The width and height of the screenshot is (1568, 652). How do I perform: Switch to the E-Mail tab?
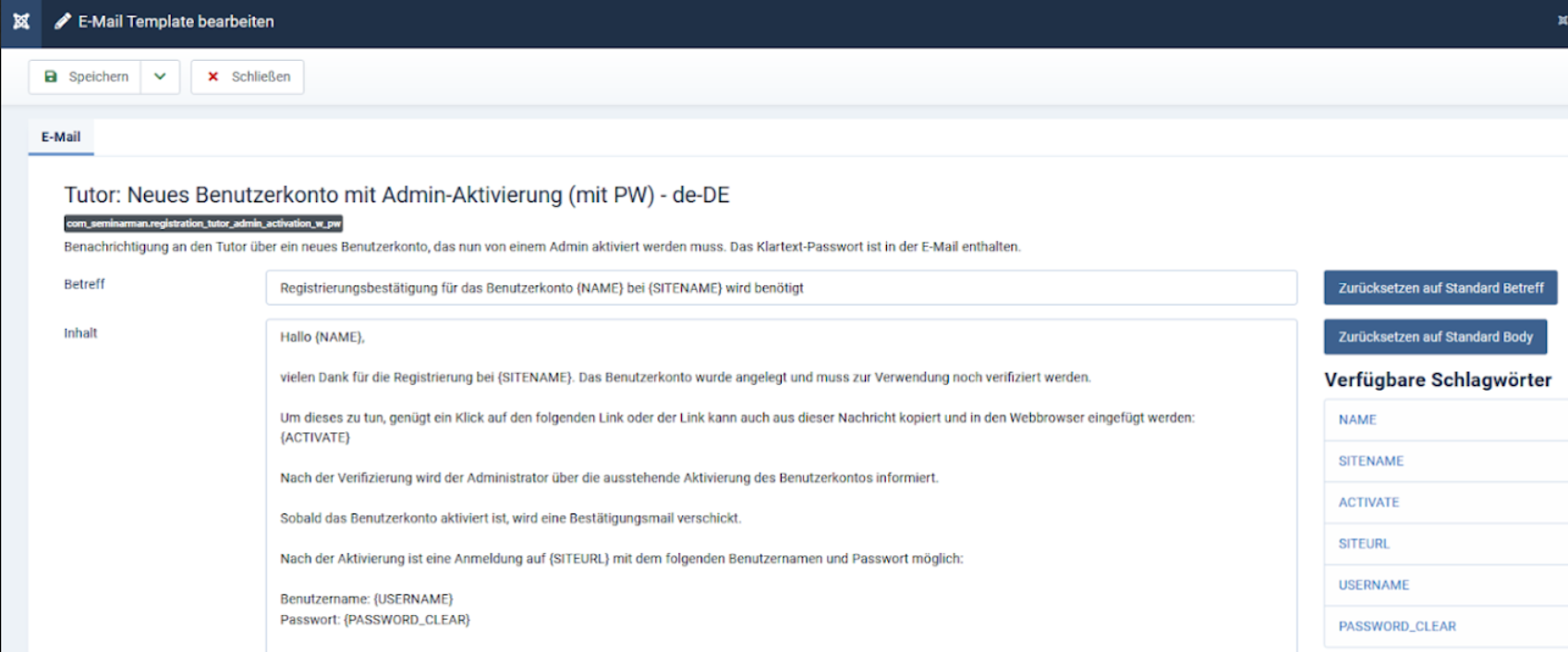coord(61,137)
